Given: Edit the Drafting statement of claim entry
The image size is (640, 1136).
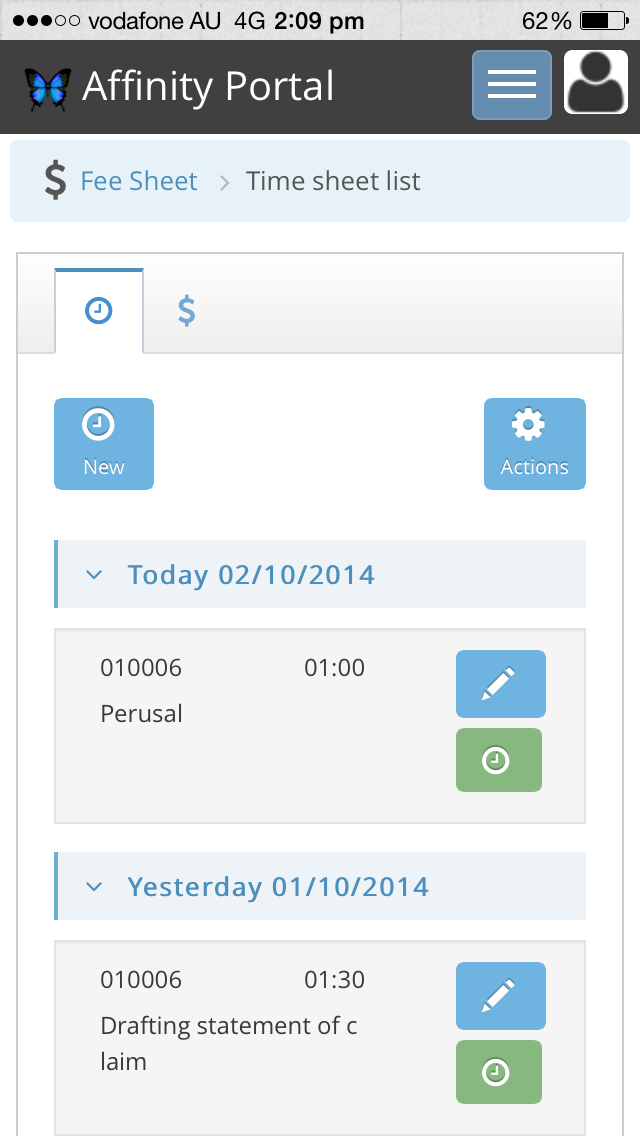Looking at the screenshot, I should click(500, 996).
